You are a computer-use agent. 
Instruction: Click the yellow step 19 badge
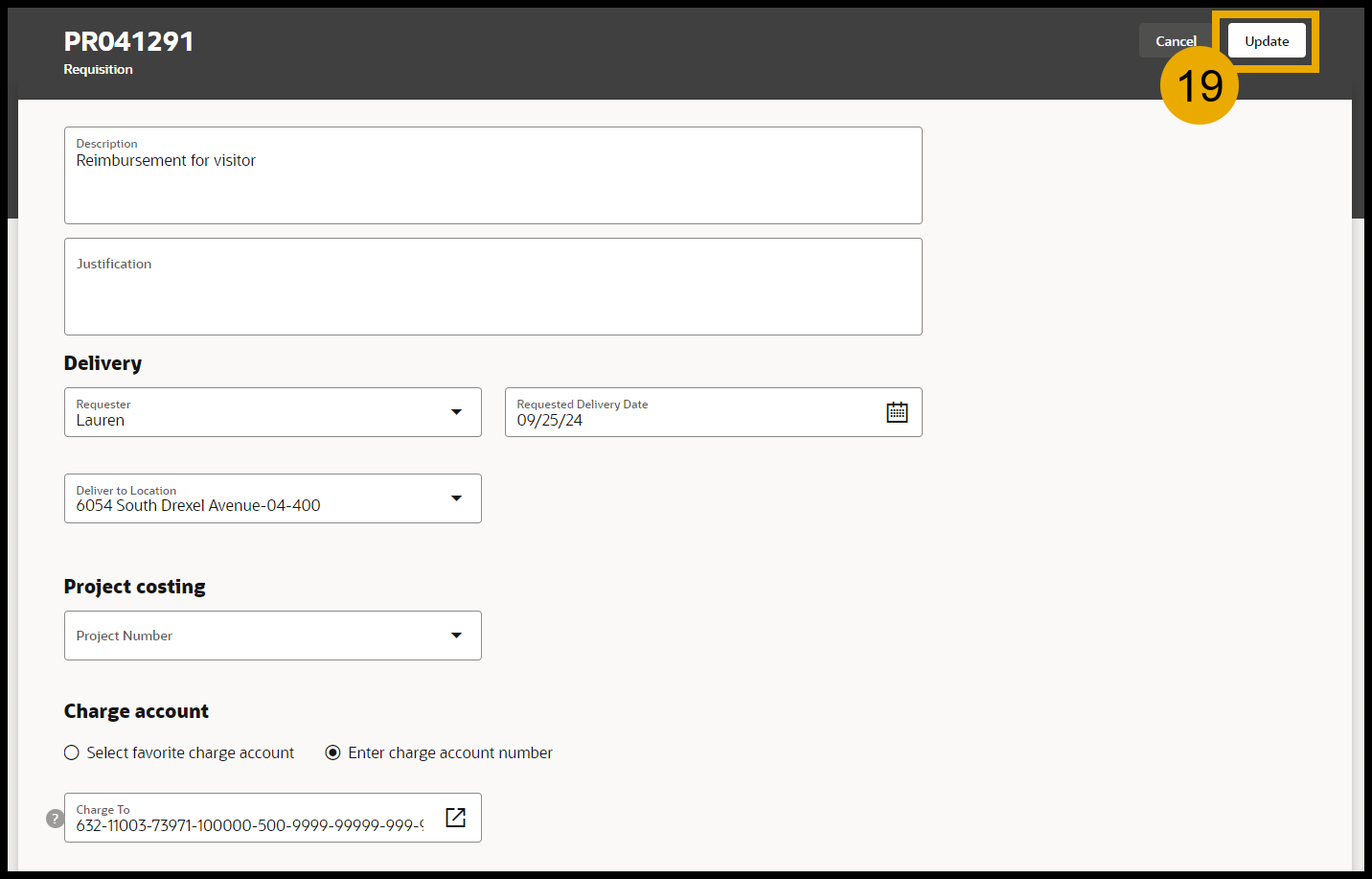pyautogui.click(x=1199, y=86)
